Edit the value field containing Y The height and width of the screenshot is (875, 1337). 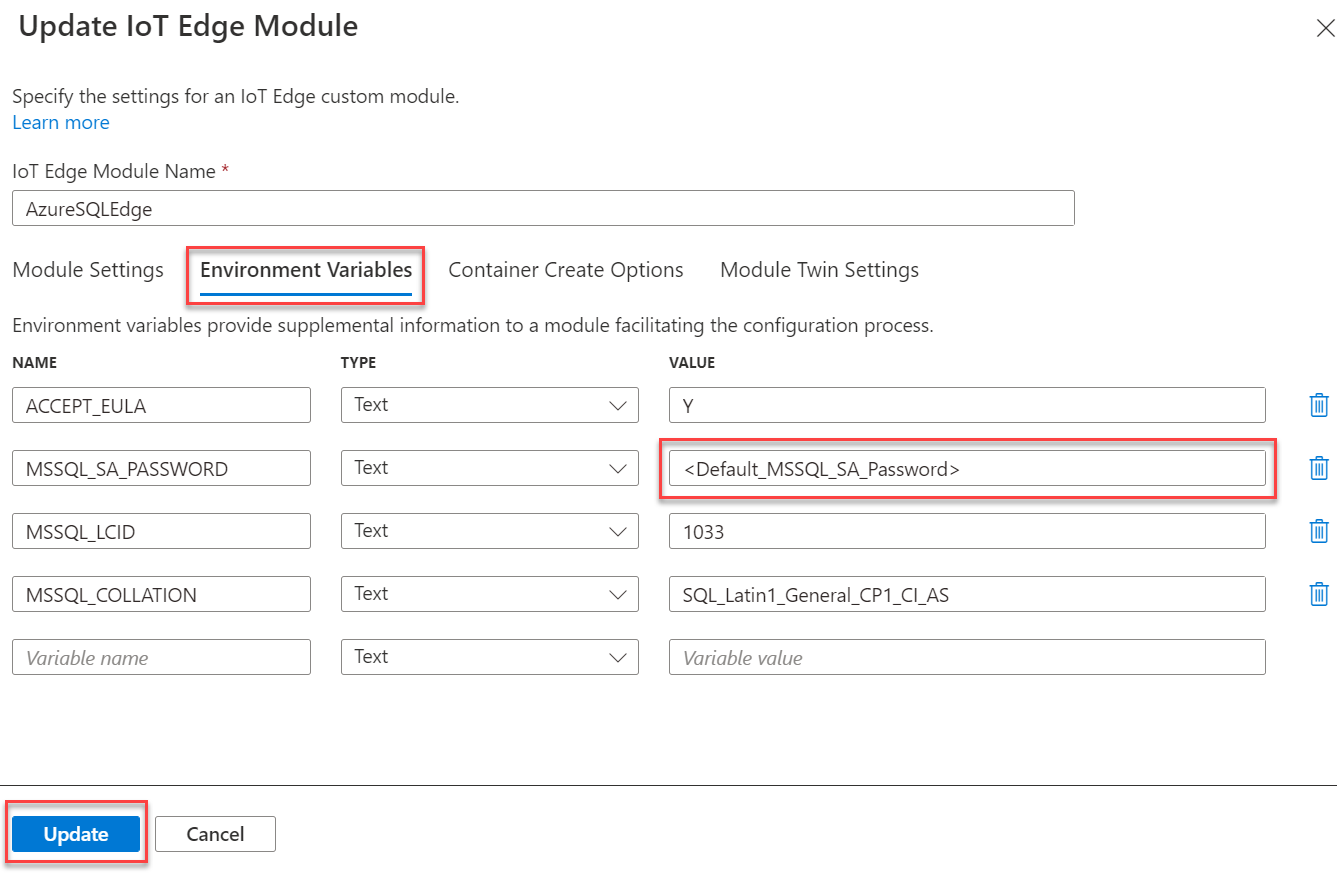coord(967,405)
